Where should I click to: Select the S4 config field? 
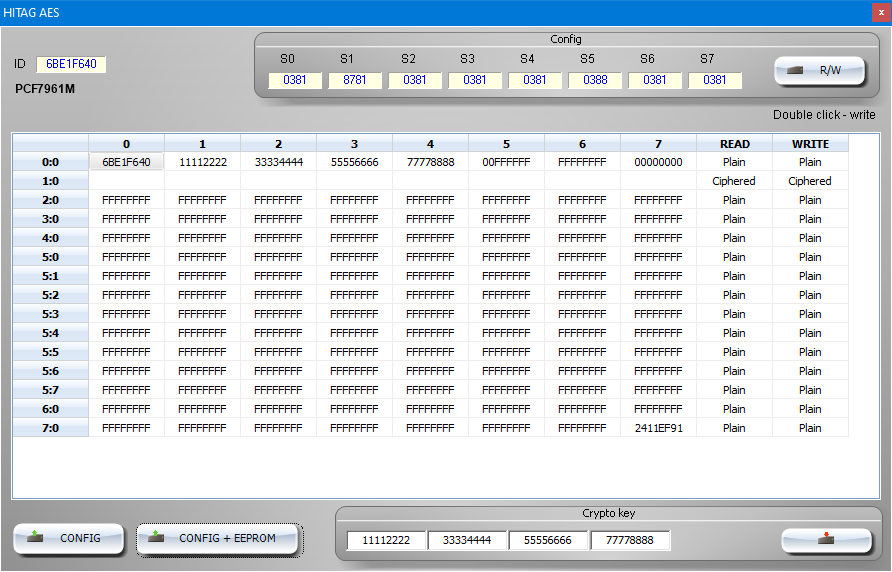coord(535,80)
